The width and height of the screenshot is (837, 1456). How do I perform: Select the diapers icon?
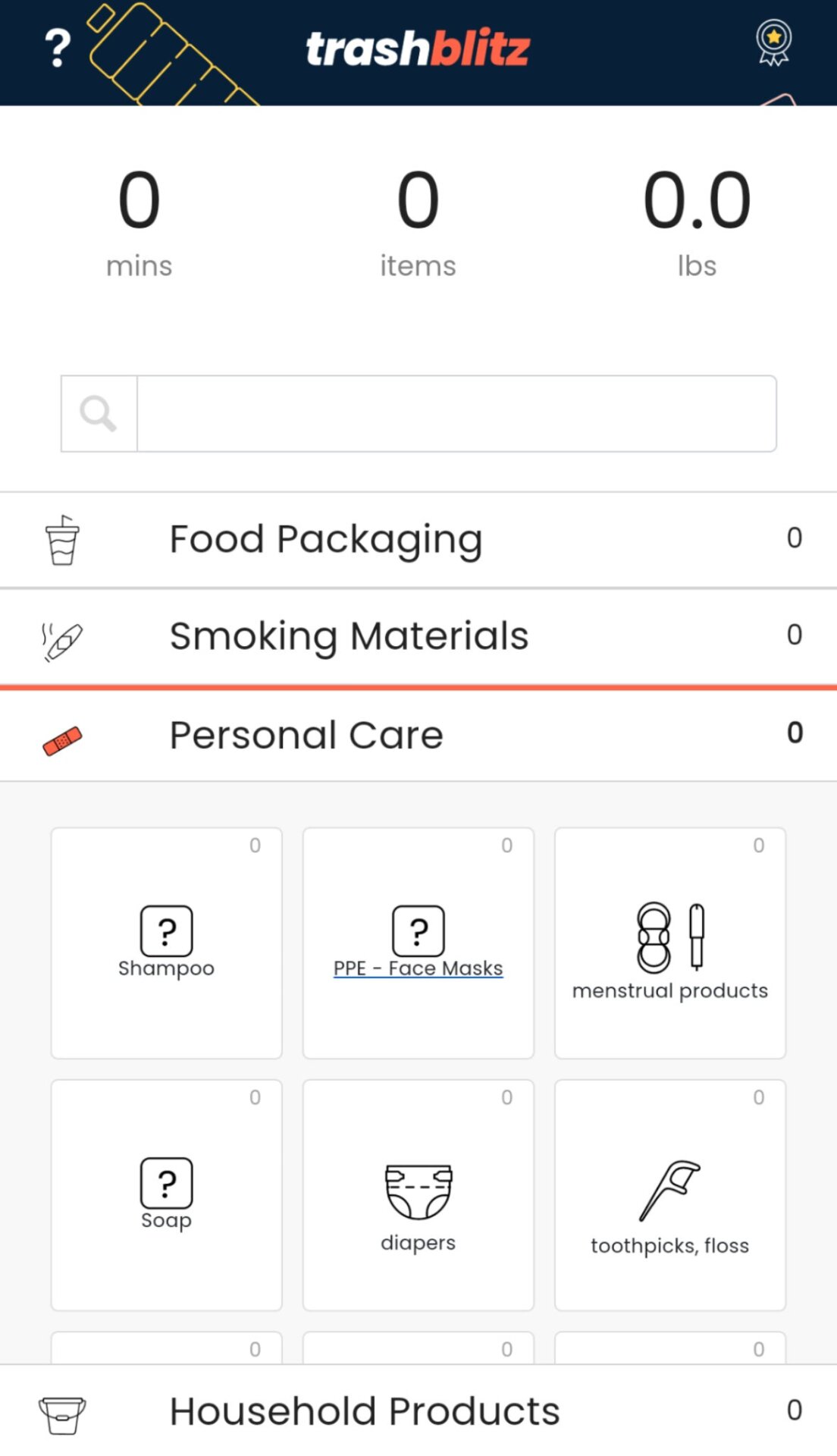pyautogui.click(x=418, y=1191)
